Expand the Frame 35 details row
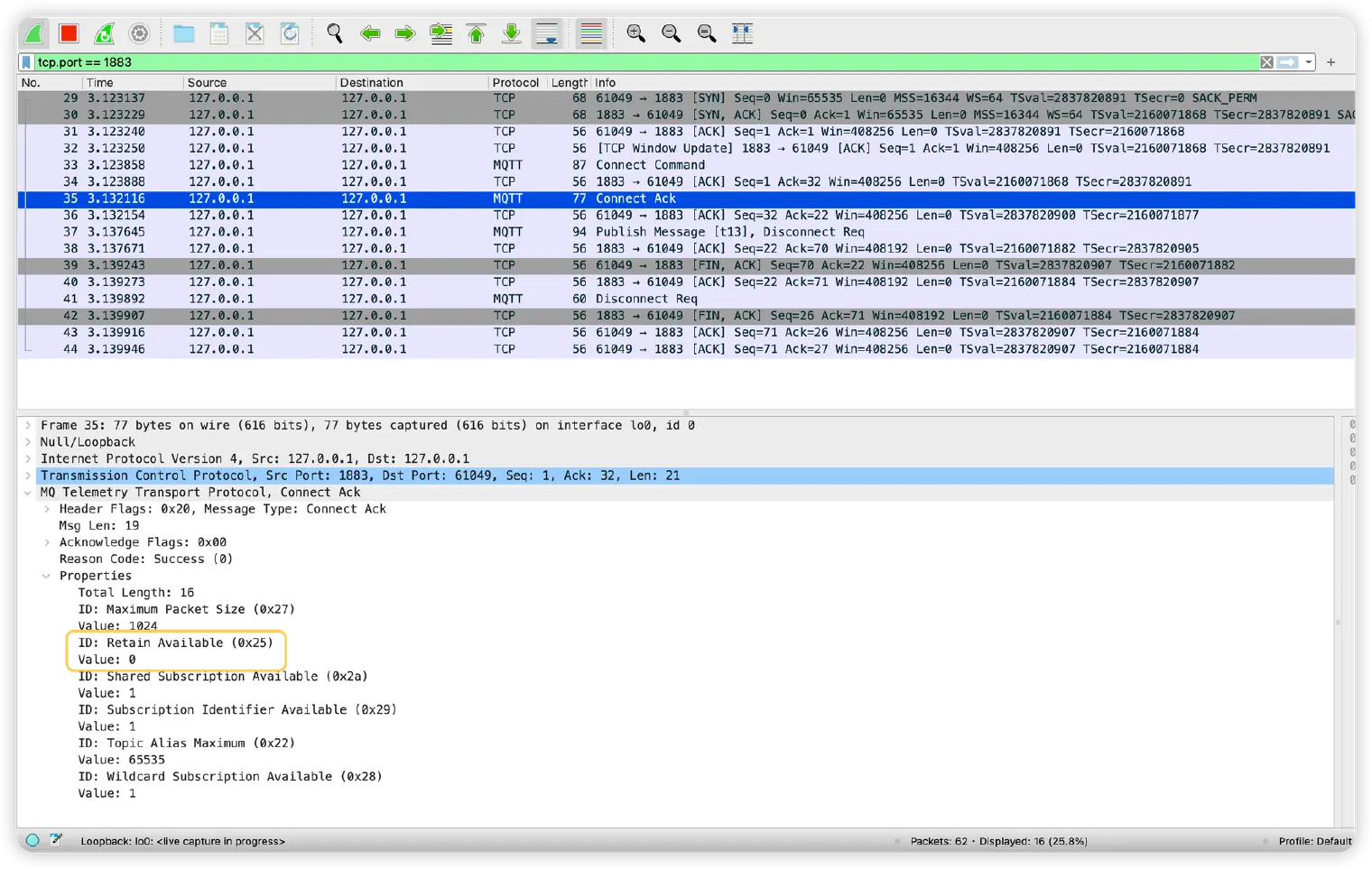 tap(28, 425)
